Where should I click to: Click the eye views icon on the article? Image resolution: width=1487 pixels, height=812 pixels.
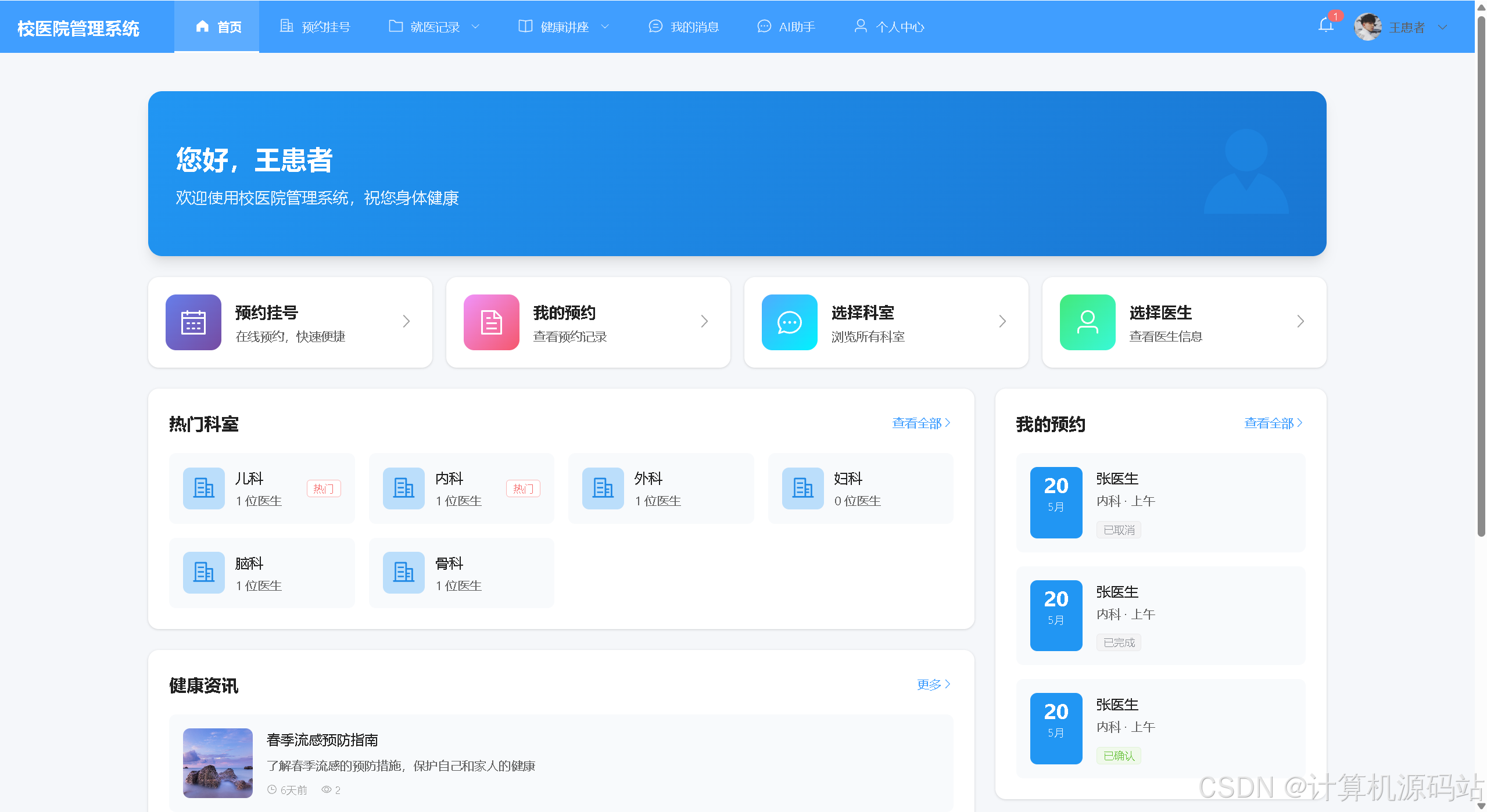click(327, 789)
